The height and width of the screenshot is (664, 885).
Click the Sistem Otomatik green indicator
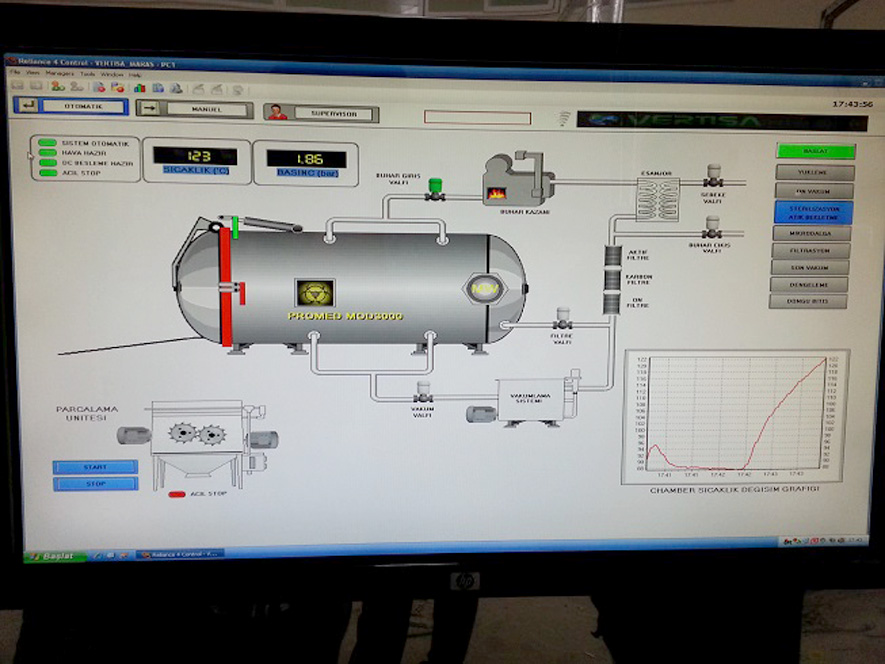pyautogui.click(x=48, y=143)
